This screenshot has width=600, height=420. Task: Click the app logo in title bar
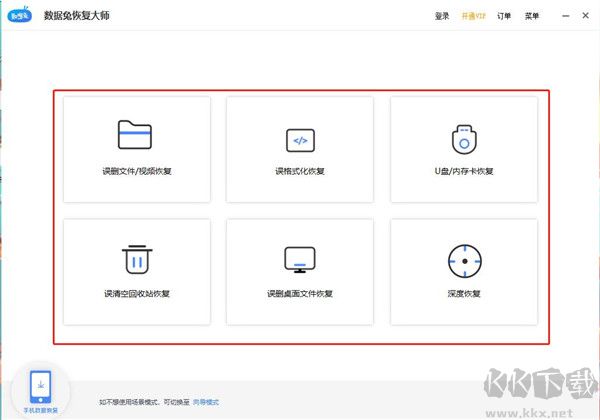tap(20, 15)
